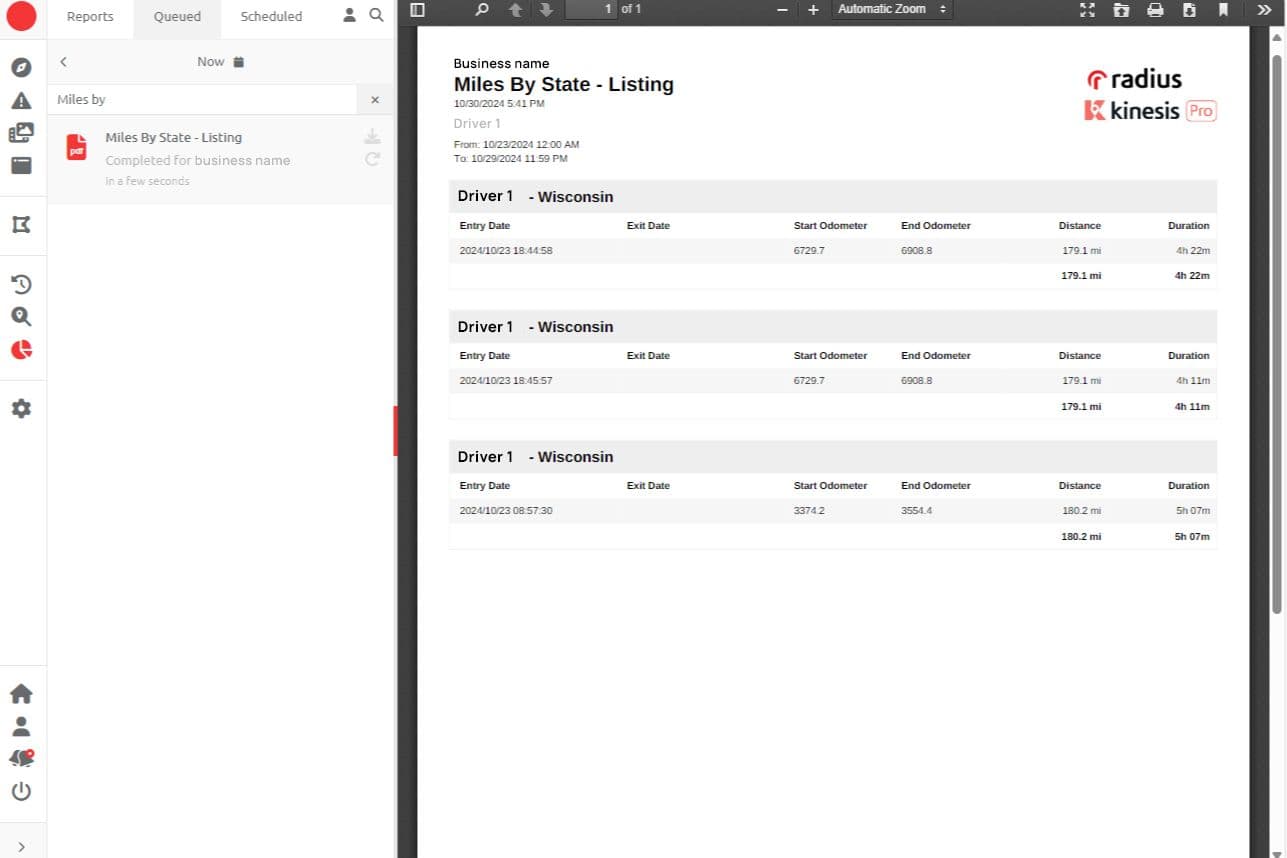
Task: Click the 'Miles by' search field
Action: [x=200, y=100]
